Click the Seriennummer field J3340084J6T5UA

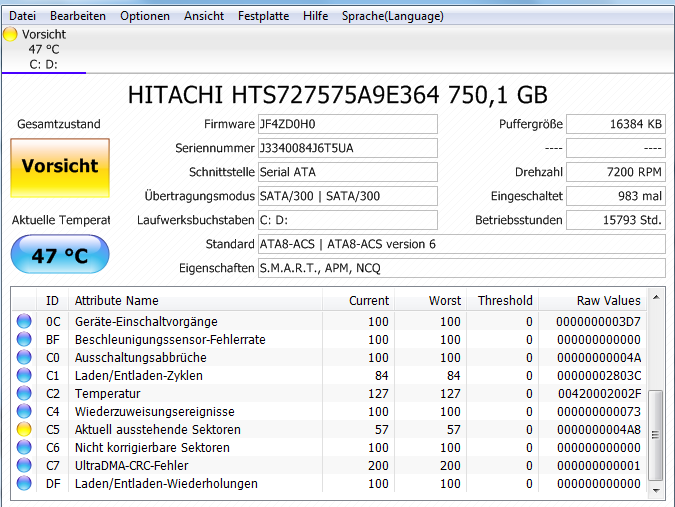(x=347, y=148)
